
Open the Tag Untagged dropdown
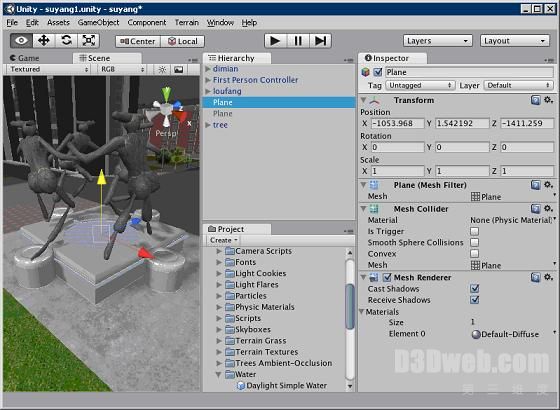tap(420, 86)
